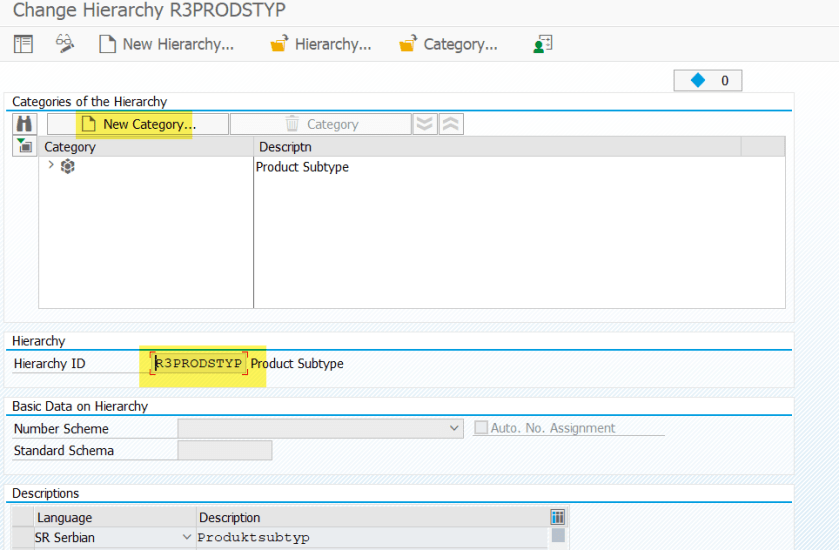Viewport: 839px width, 550px height.
Task: Expand all with double-down-chevron icon
Action: (x=425, y=124)
